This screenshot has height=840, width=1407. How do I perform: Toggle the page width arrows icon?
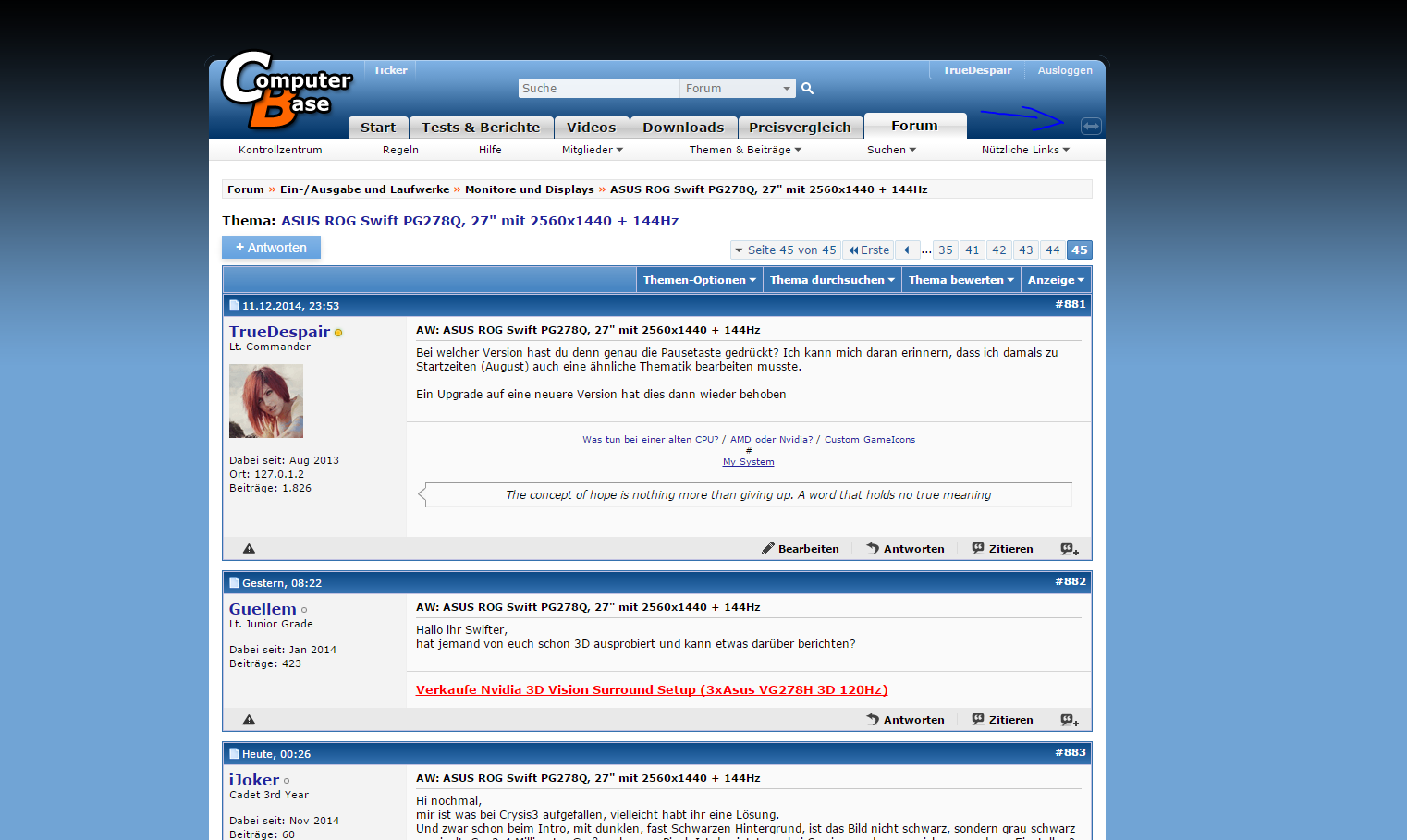(x=1091, y=126)
